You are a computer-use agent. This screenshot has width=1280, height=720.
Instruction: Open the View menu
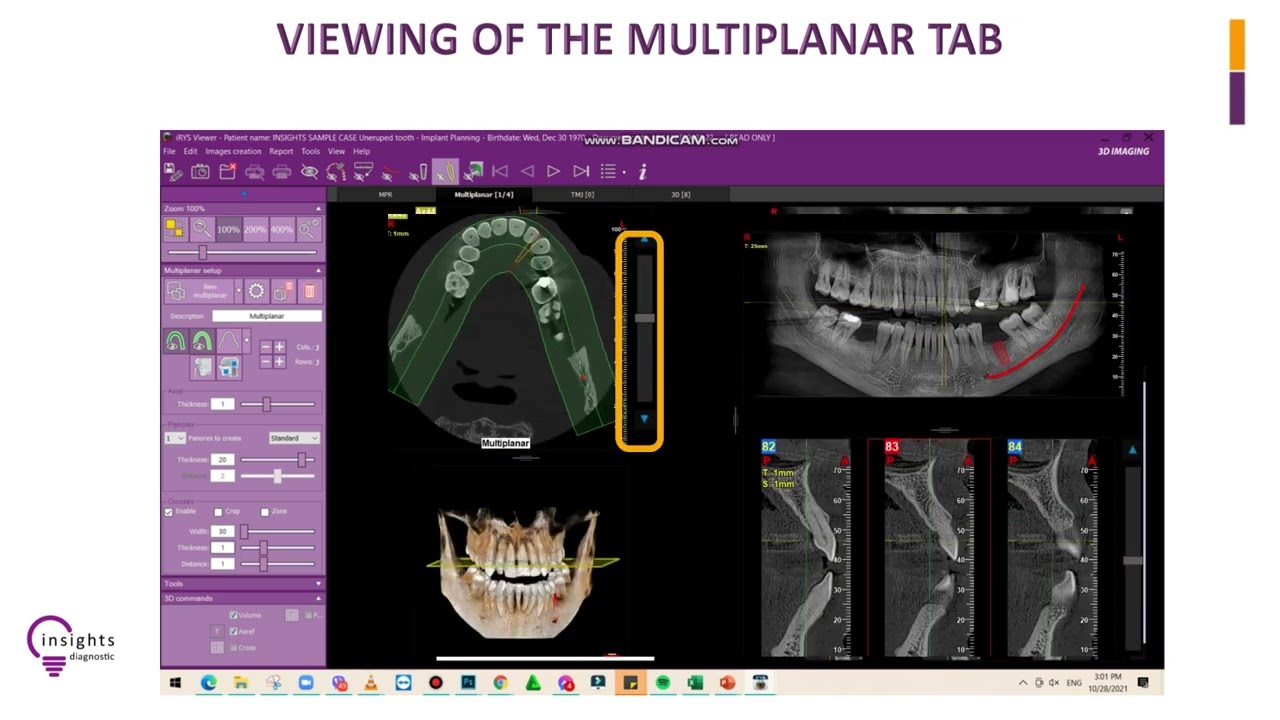tap(337, 151)
